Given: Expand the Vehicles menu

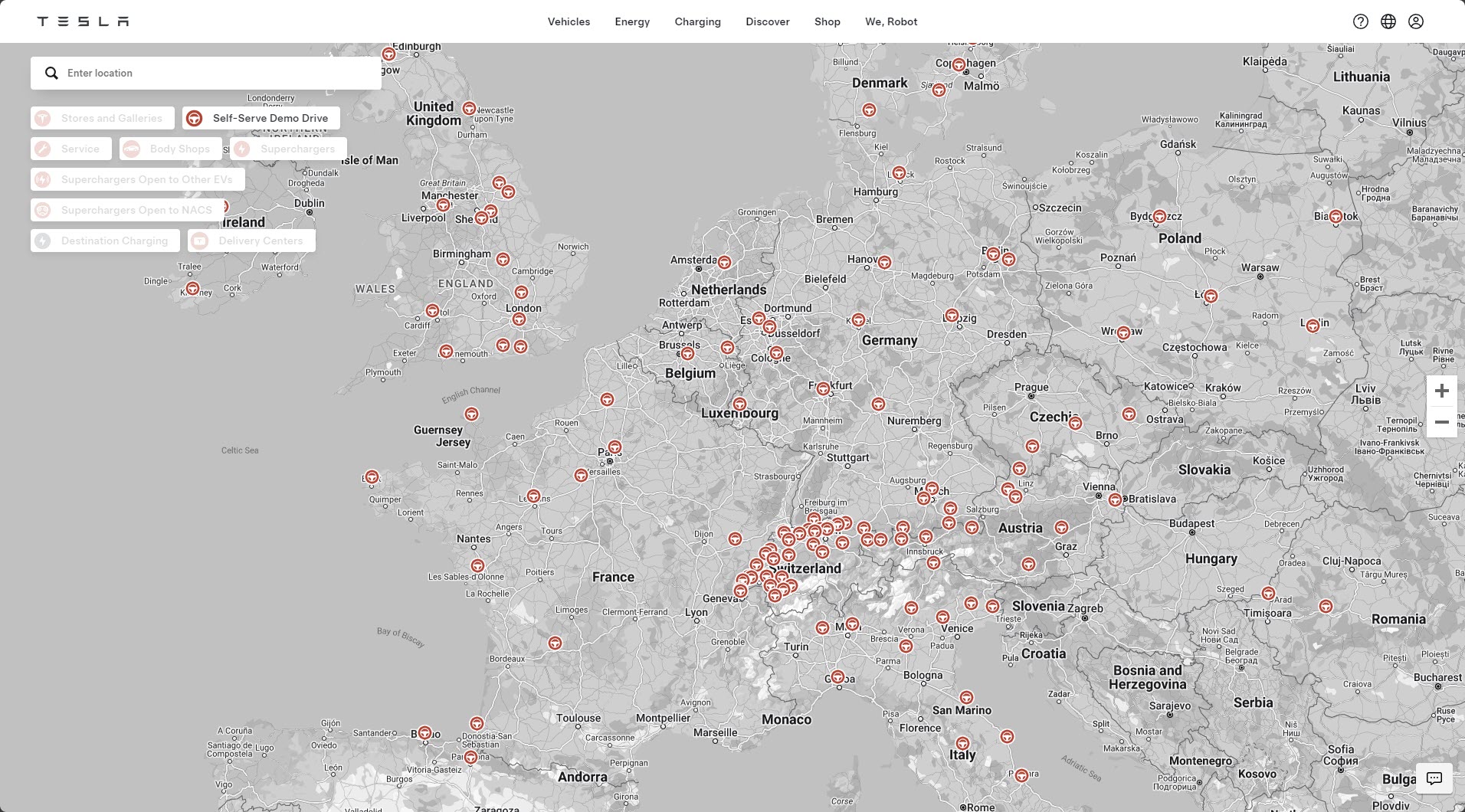Looking at the screenshot, I should coord(569,21).
